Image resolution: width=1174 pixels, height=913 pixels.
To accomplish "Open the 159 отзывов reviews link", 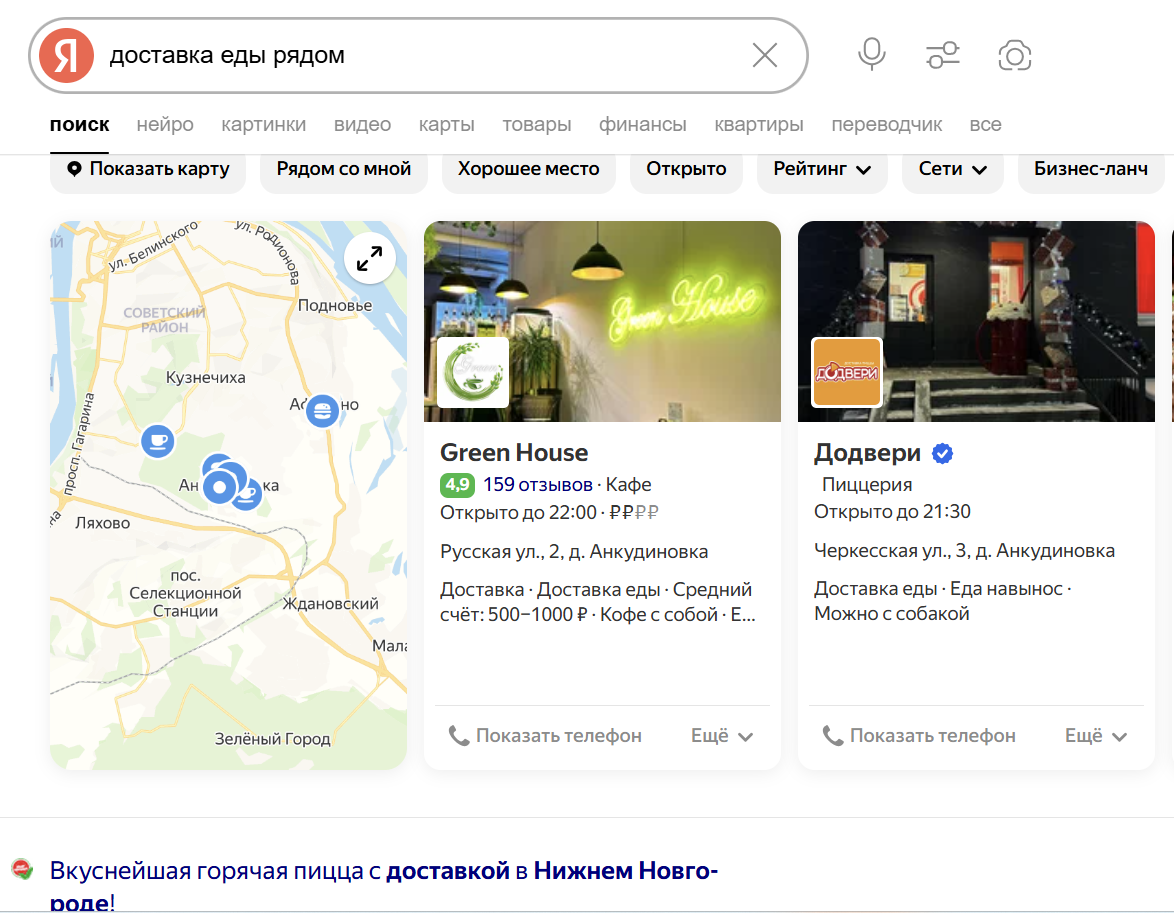I will point(538,485).
